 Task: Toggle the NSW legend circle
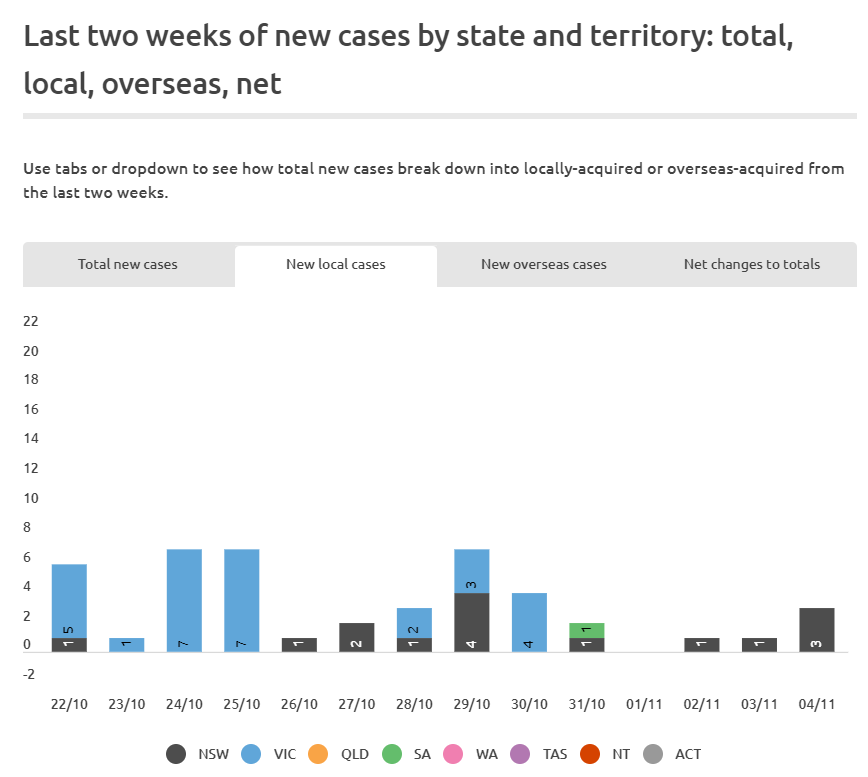tap(178, 754)
